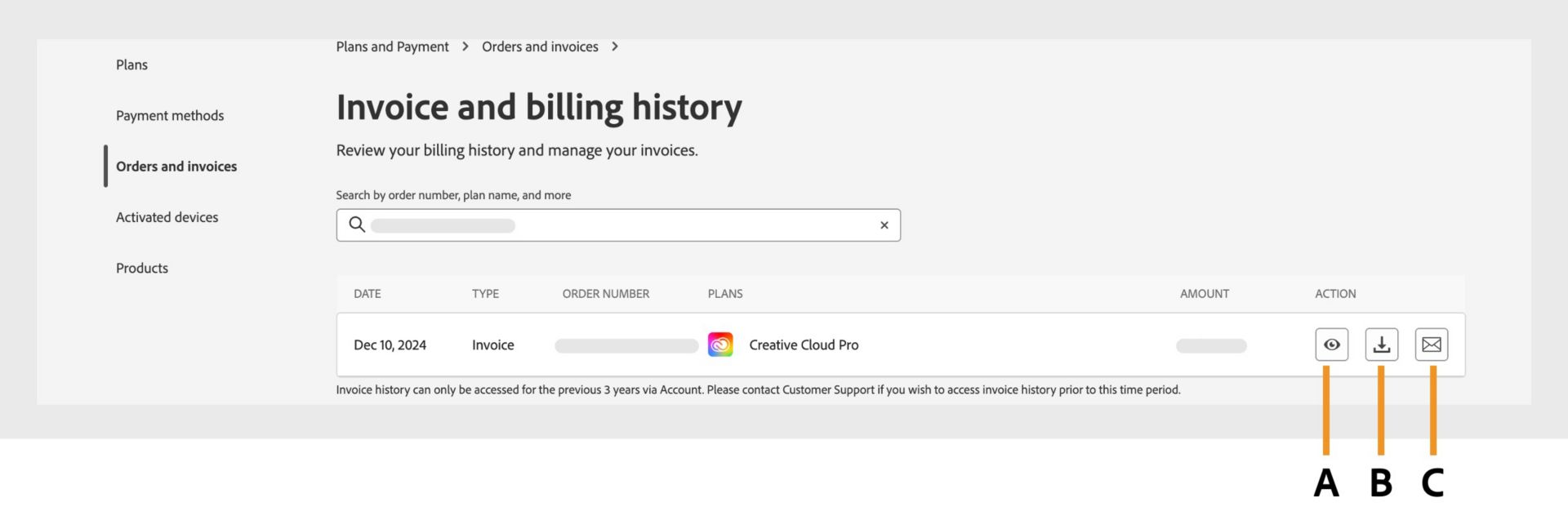Image resolution: width=1568 pixels, height=507 pixels.
Task: Click the DATE column header
Action: coord(367,294)
